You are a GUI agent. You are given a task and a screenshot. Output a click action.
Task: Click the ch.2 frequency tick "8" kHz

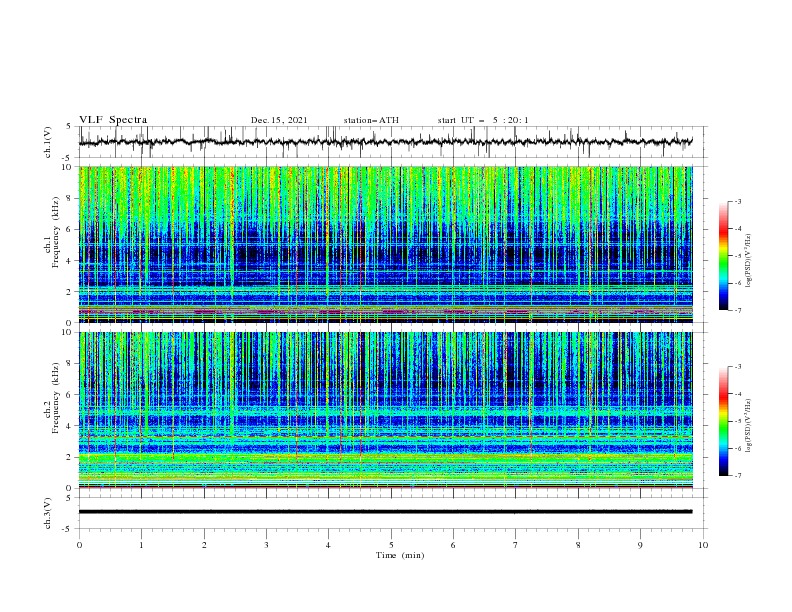[x=70, y=364]
